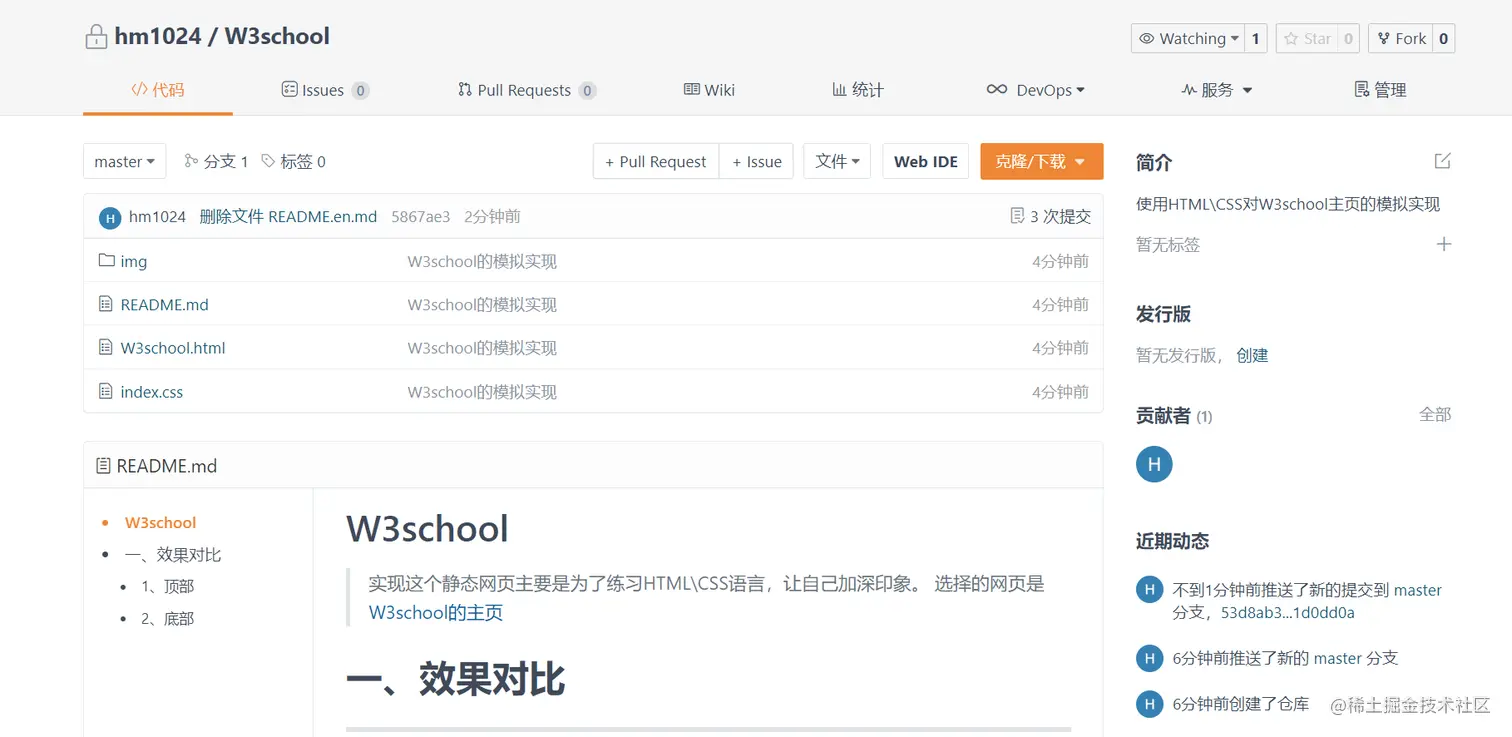Click Fork to fork the repository
1512x737 pixels.
[x=1403, y=38]
